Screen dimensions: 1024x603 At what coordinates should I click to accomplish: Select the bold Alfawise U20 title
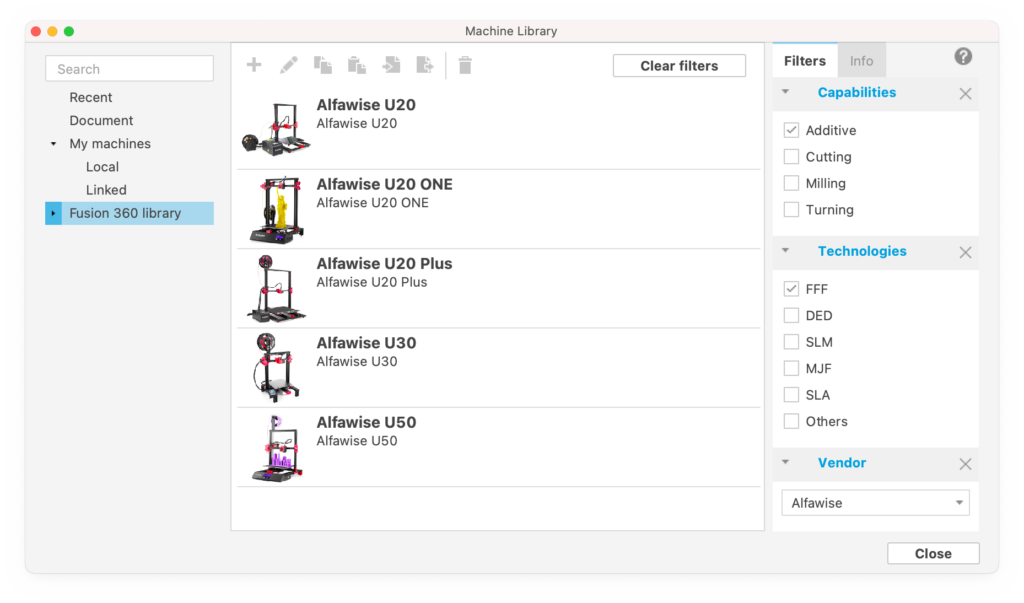[366, 105]
